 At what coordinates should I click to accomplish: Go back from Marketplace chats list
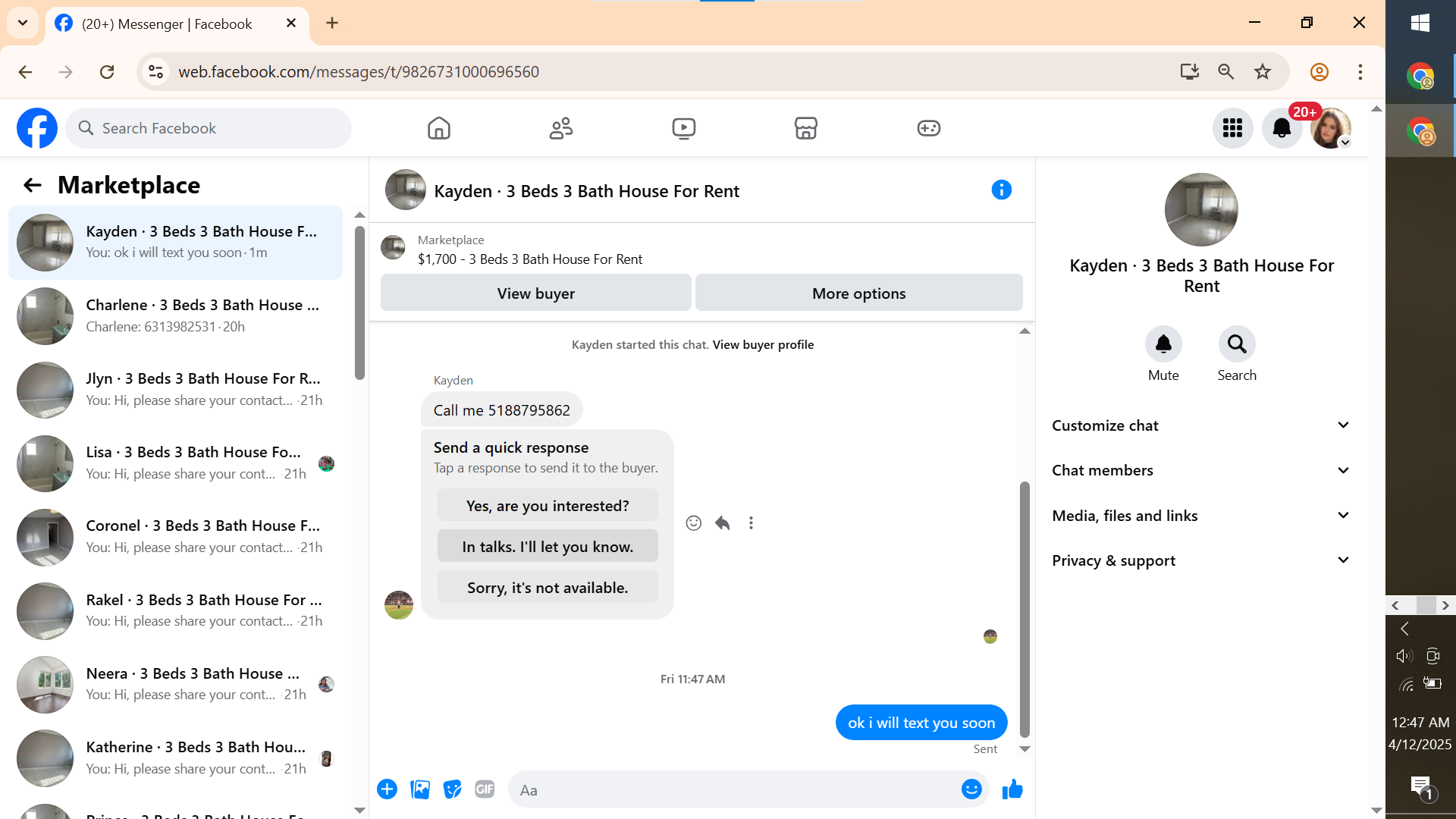click(x=32, y=185)
